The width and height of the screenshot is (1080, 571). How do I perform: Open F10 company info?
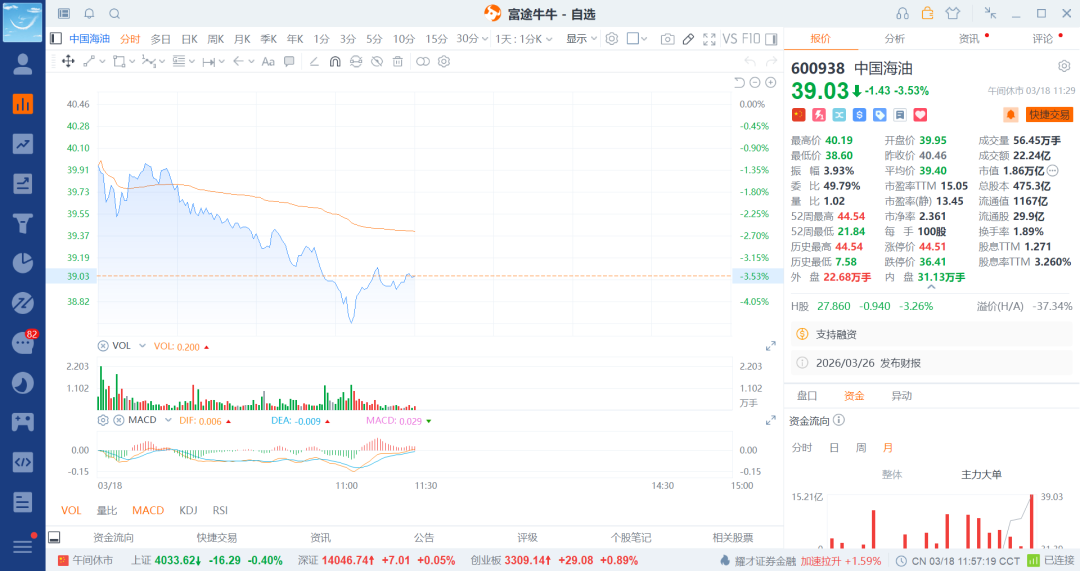(751, 39)
